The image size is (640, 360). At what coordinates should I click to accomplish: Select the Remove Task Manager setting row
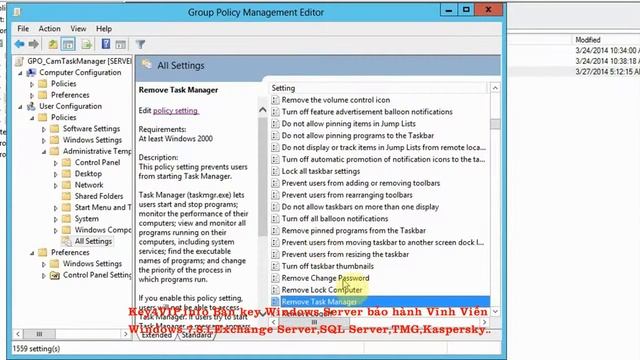pos(381,302)
